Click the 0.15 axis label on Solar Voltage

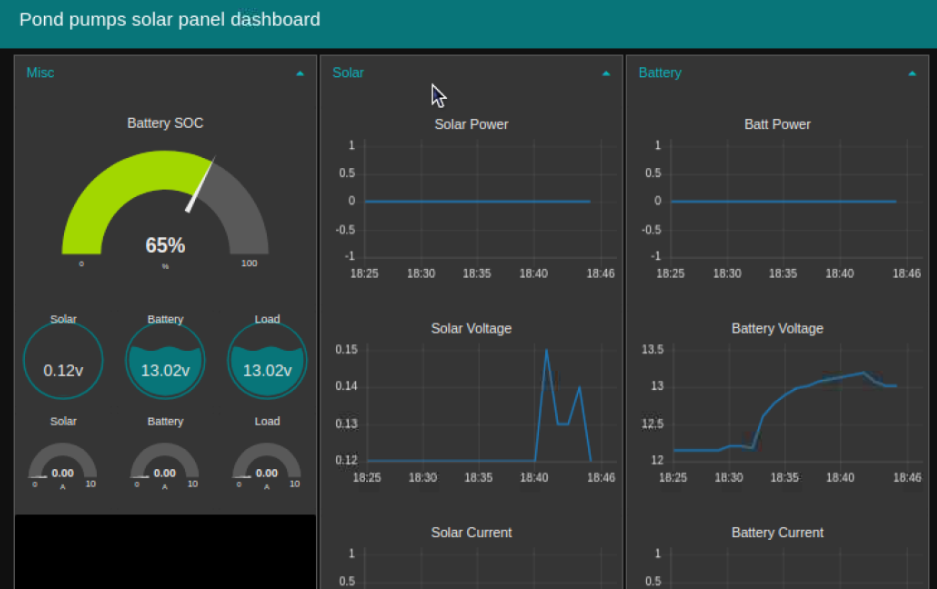pyautogui.click(x=347, y=349)
